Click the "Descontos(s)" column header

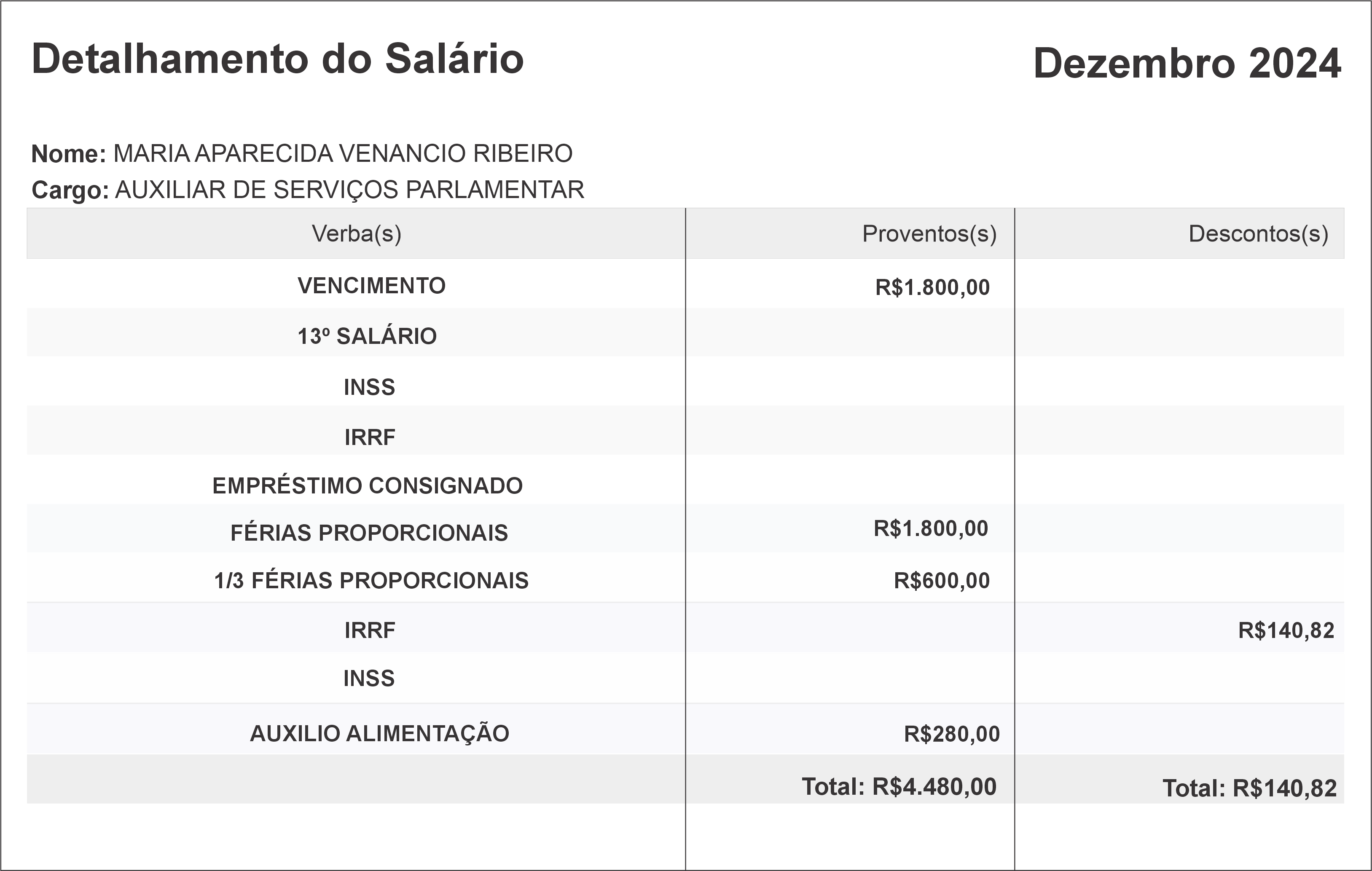(x=1258, y=233)
